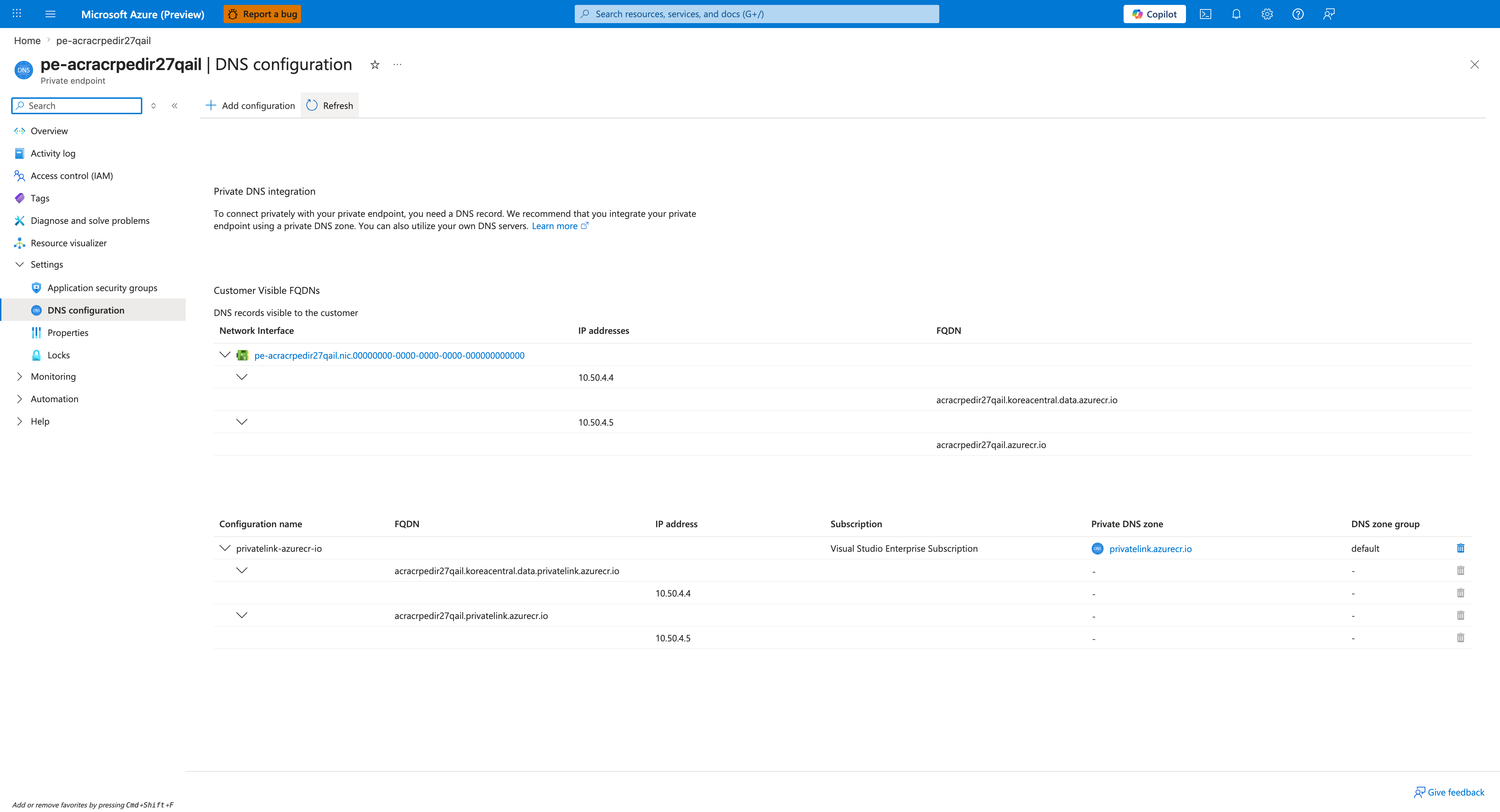Collapse the network interface row chevron
The width and height of the screenshot is (1500, 812).
[x=225, y=355]
